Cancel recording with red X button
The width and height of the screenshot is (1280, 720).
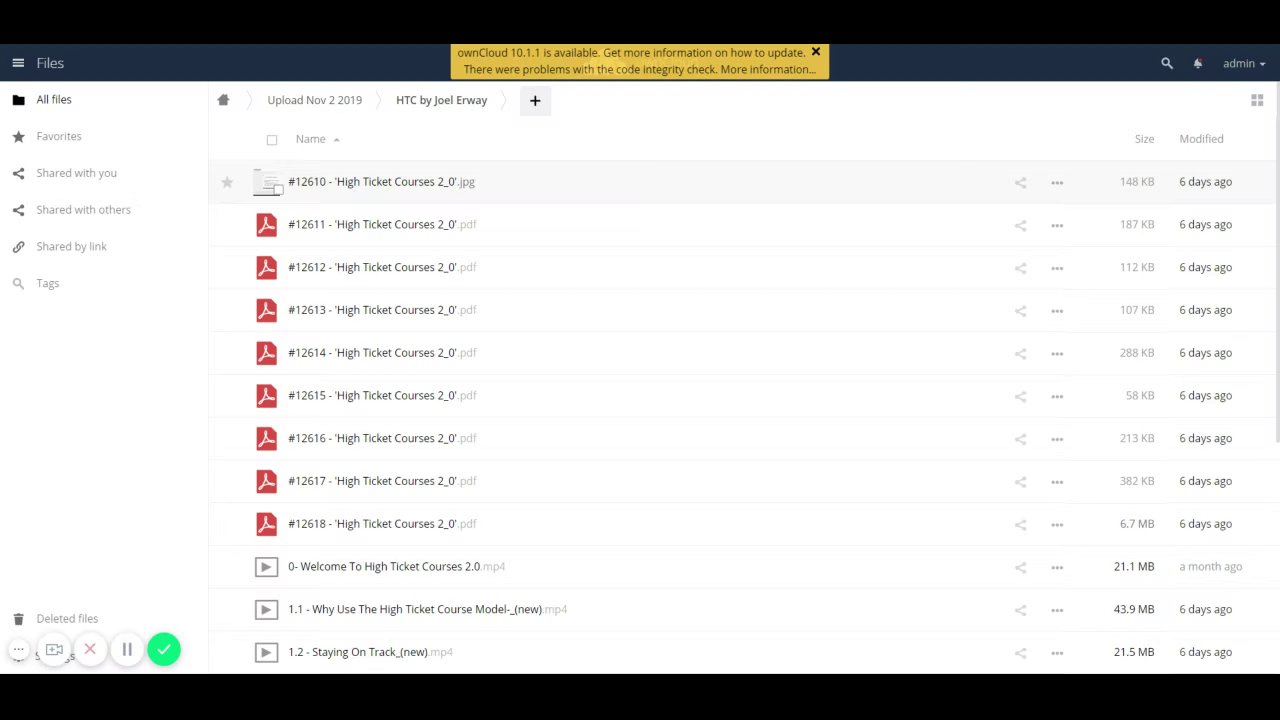pos(90,650)
